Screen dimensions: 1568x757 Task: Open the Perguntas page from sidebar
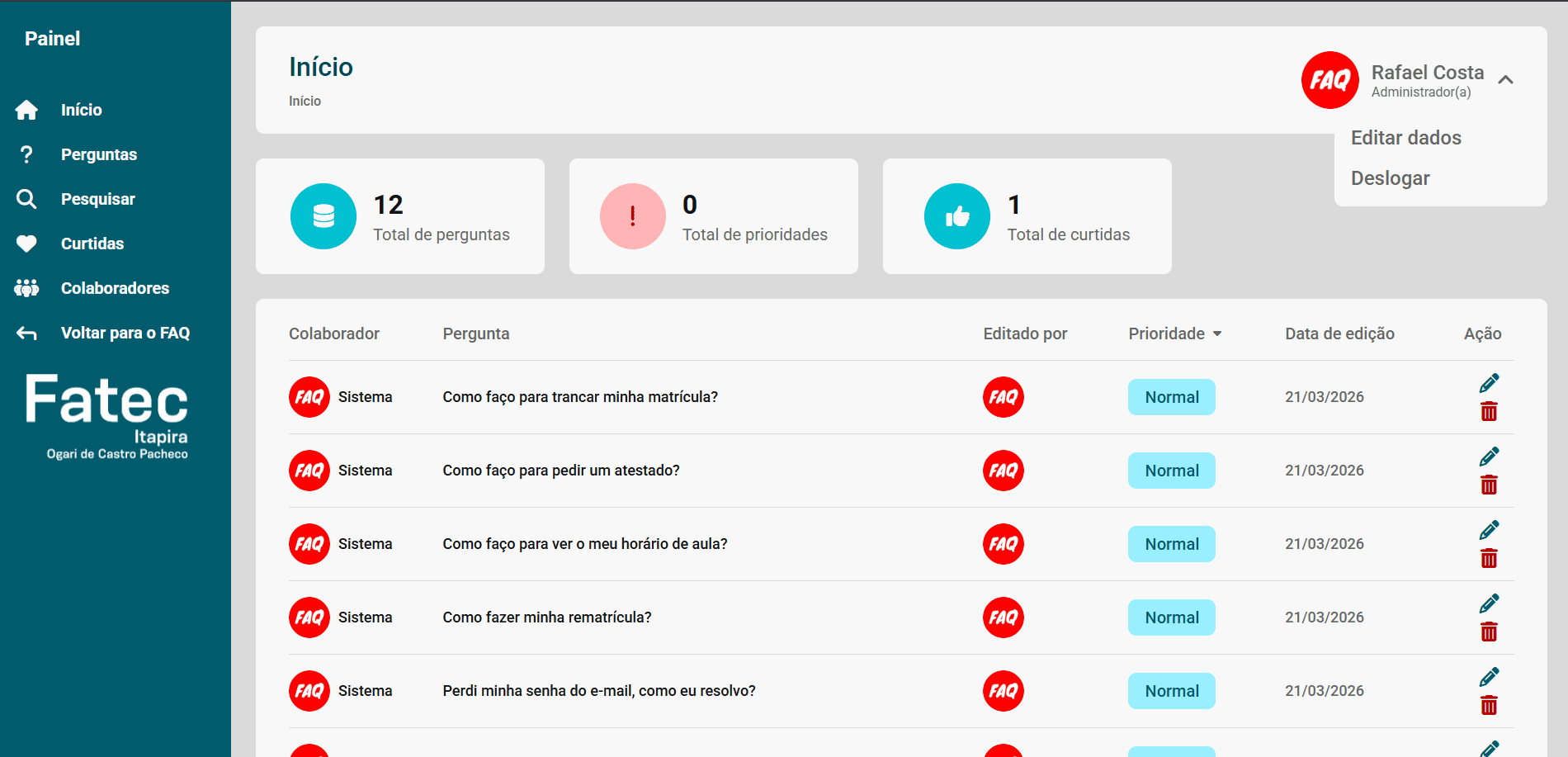pyautogui.click(x=98, y=154)
